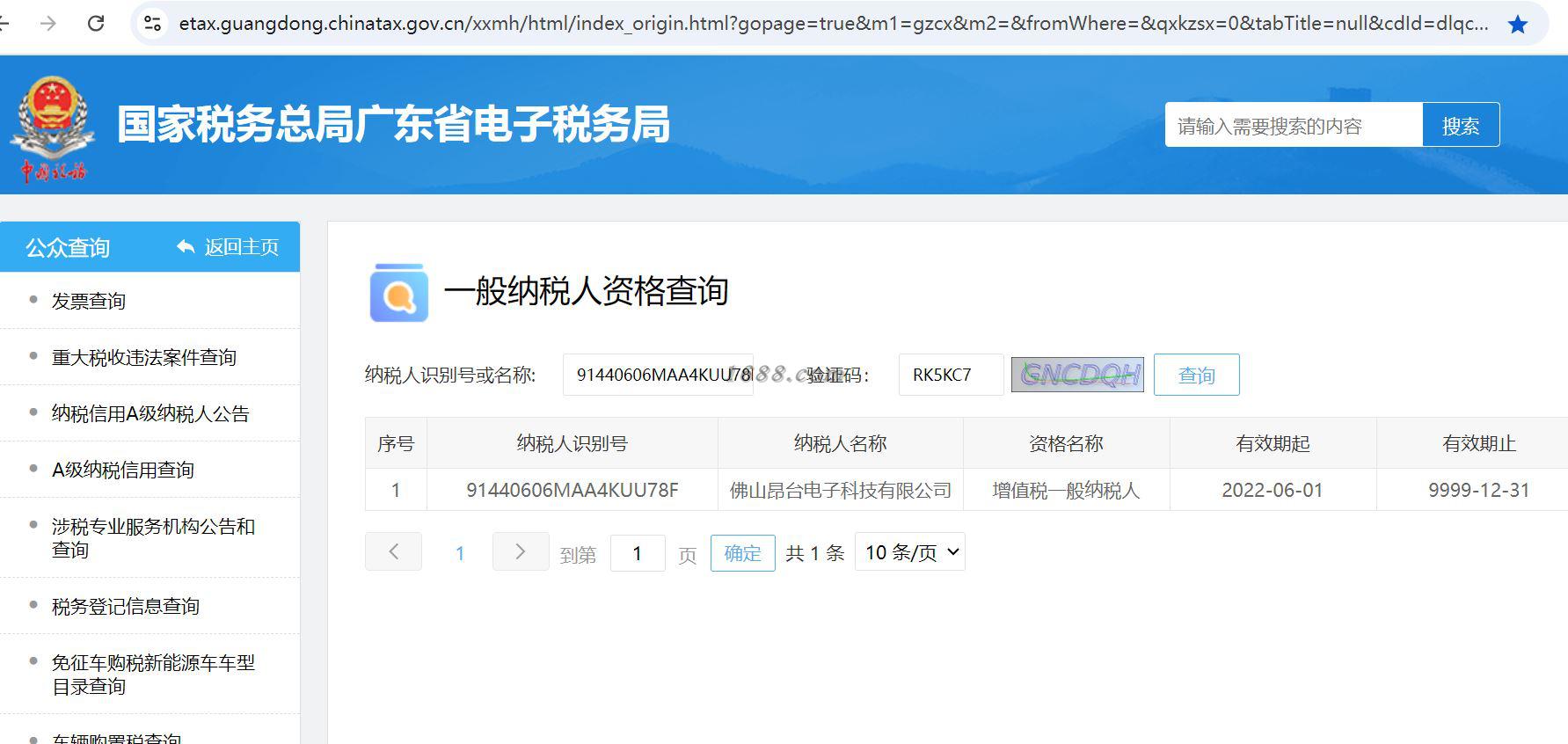This screenshot has width=1568, height=744.
Task: Click the 一般纳税人资格查询 page heading
Action: coord(586,291)
